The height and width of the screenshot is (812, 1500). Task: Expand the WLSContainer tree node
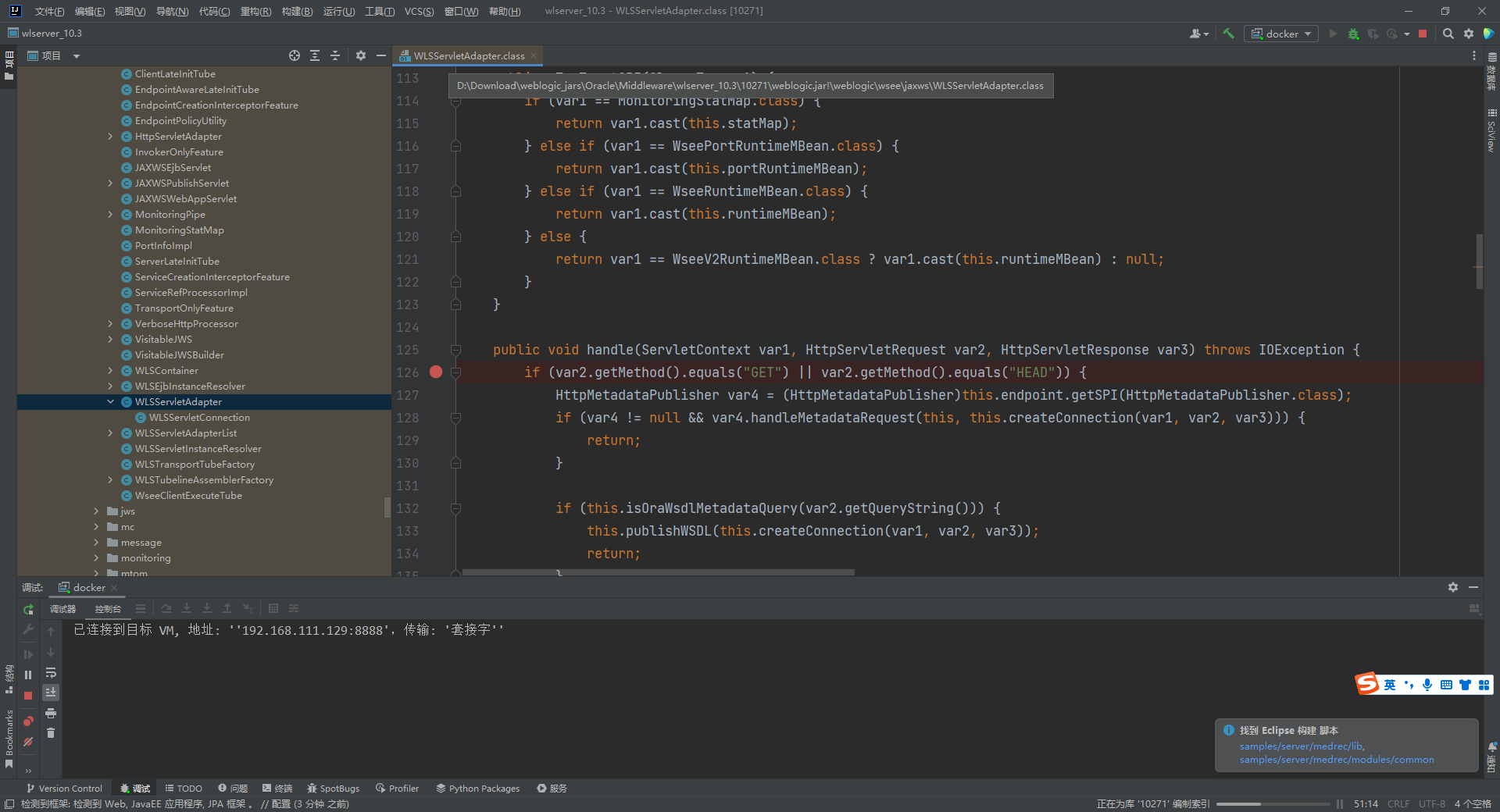tap(110, 371)
